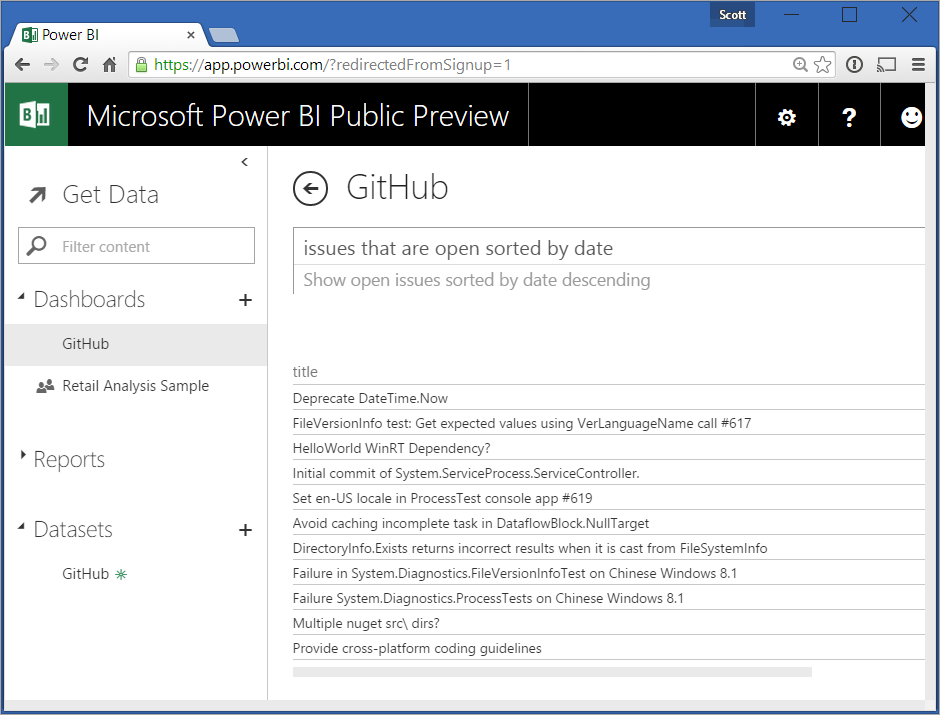Add a new dataset with plus icon
The image size is (940, 715).
(245, 530)
